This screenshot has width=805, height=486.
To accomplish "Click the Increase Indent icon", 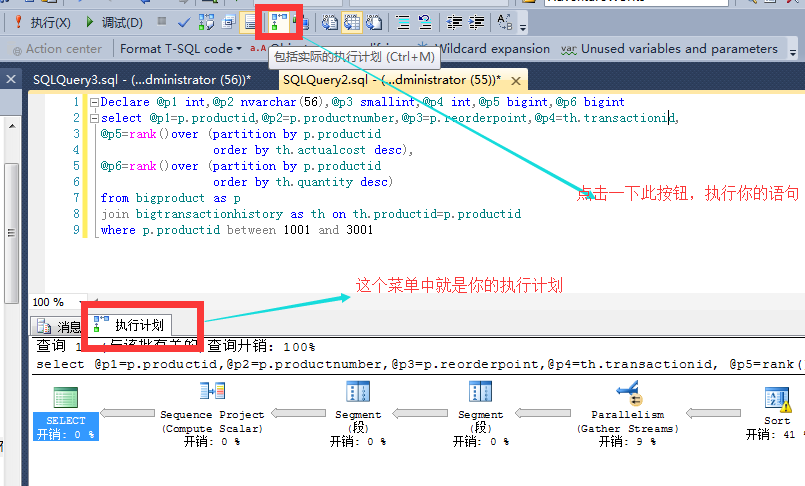I will [476, 22].
